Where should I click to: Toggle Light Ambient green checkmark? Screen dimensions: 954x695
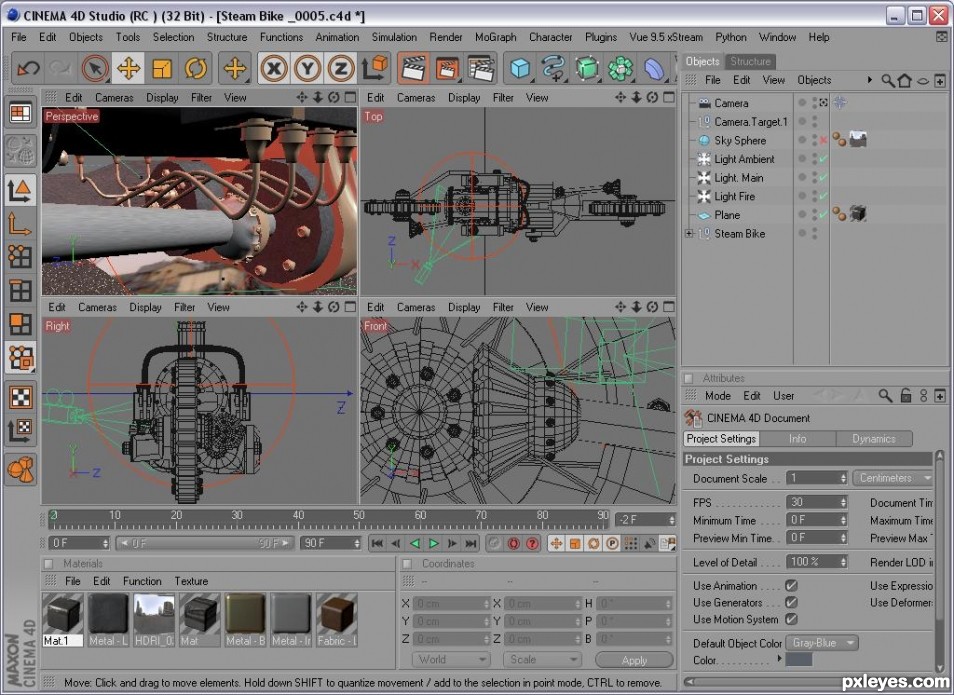823,159
